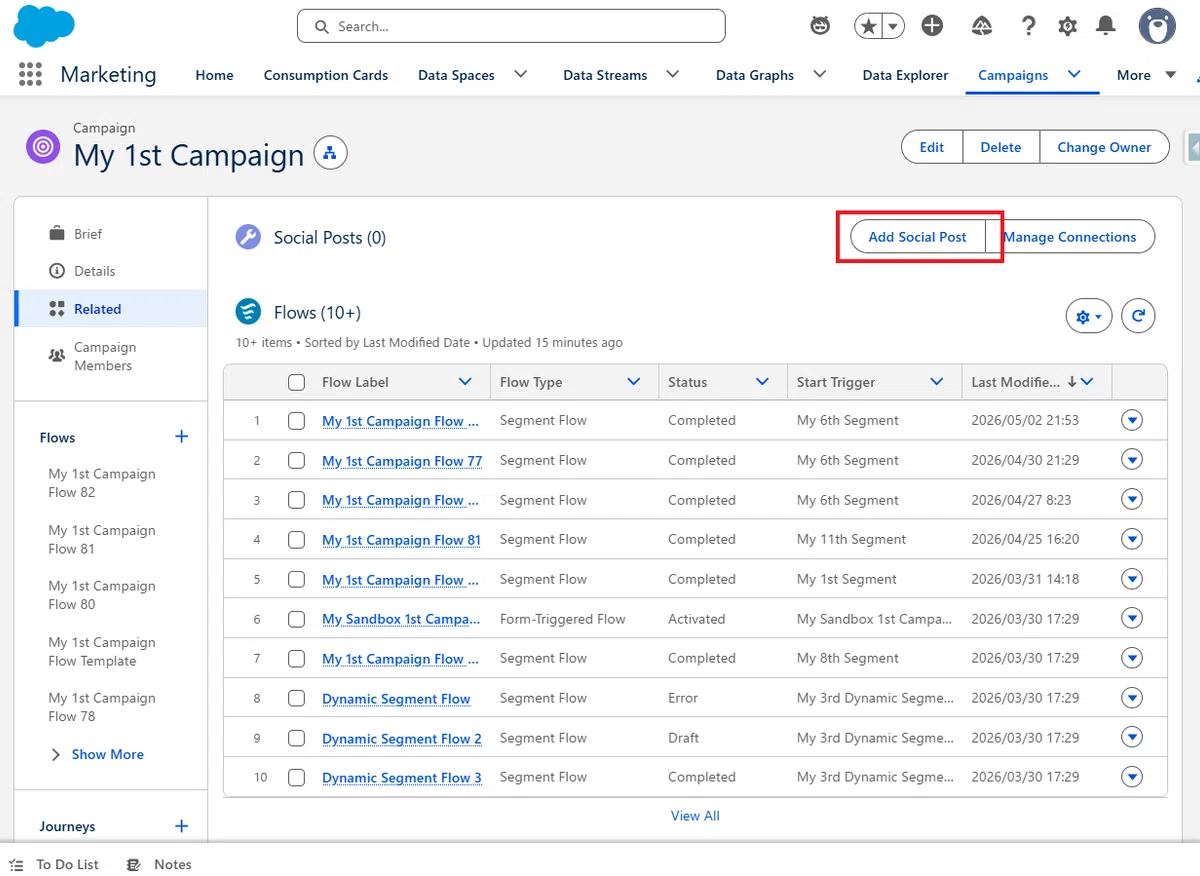The image size is (1200, 876).
Task: Check the Dynamic Segment Flow 3 row
Action: (x=296, y=777)
